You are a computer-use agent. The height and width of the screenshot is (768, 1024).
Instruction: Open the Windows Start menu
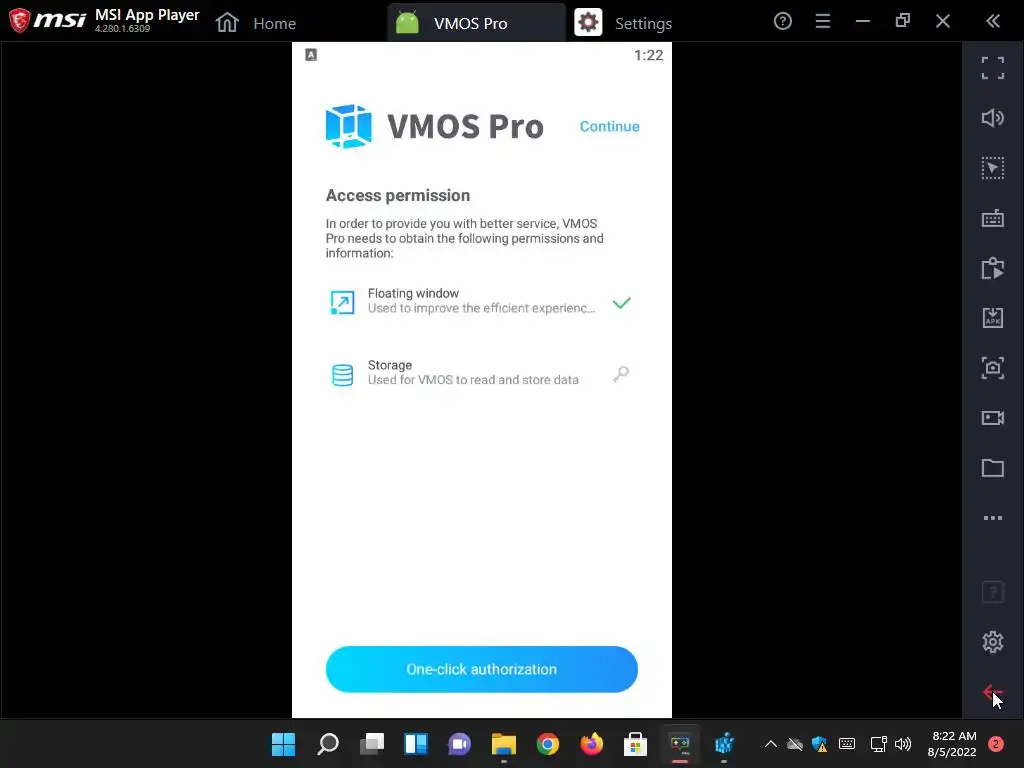[x=283, y=744]
